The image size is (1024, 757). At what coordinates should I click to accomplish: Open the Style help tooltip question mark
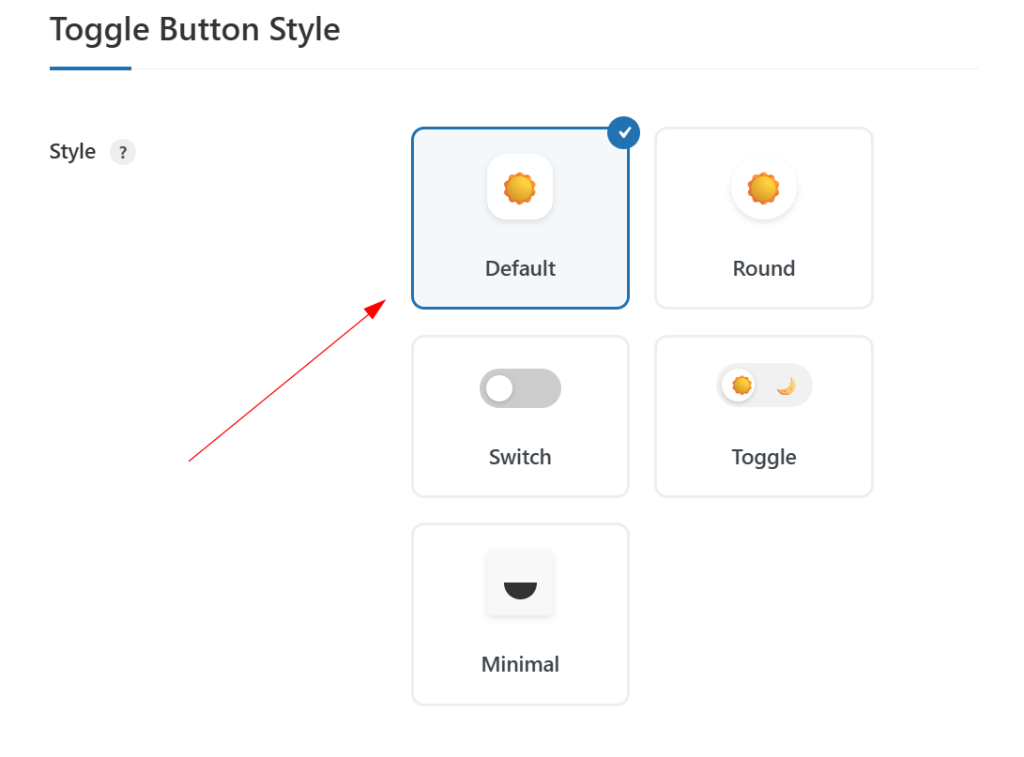[x=122, y=152]
